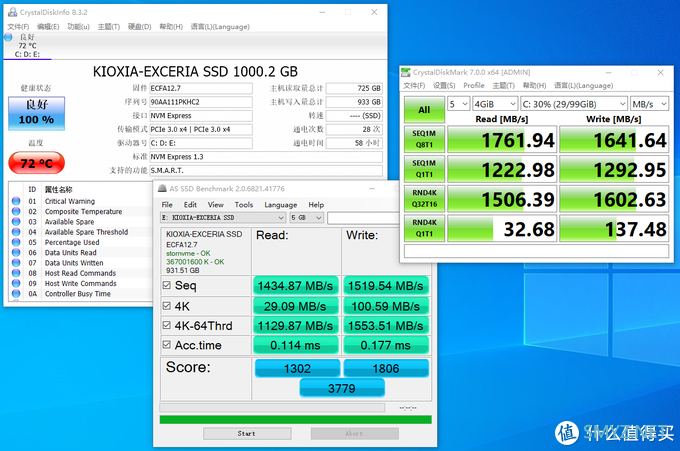The height and width of the screenshot is (451, 680).
Task: Click the write score 1806
Action: pyautogui.click(x=386, y=368)
